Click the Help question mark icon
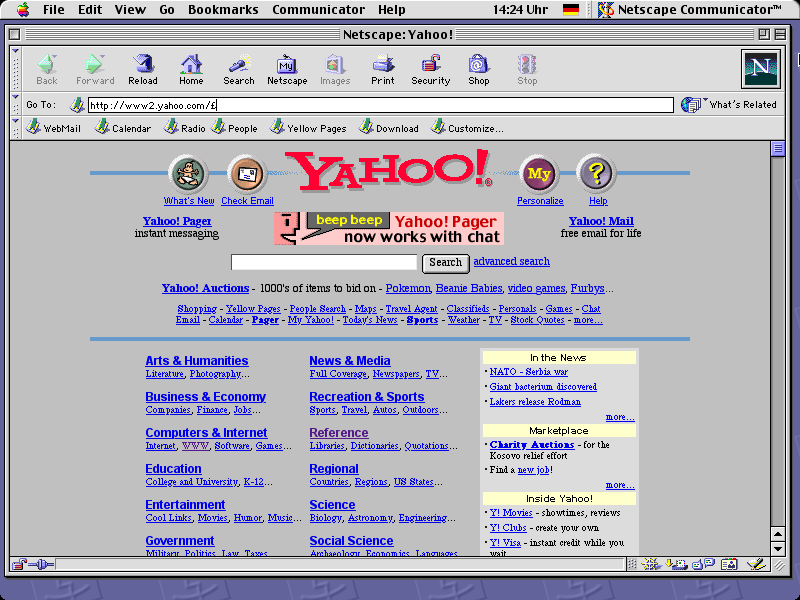Image resolution: width=800 pixels, height=600 pixels. point(596,173)
